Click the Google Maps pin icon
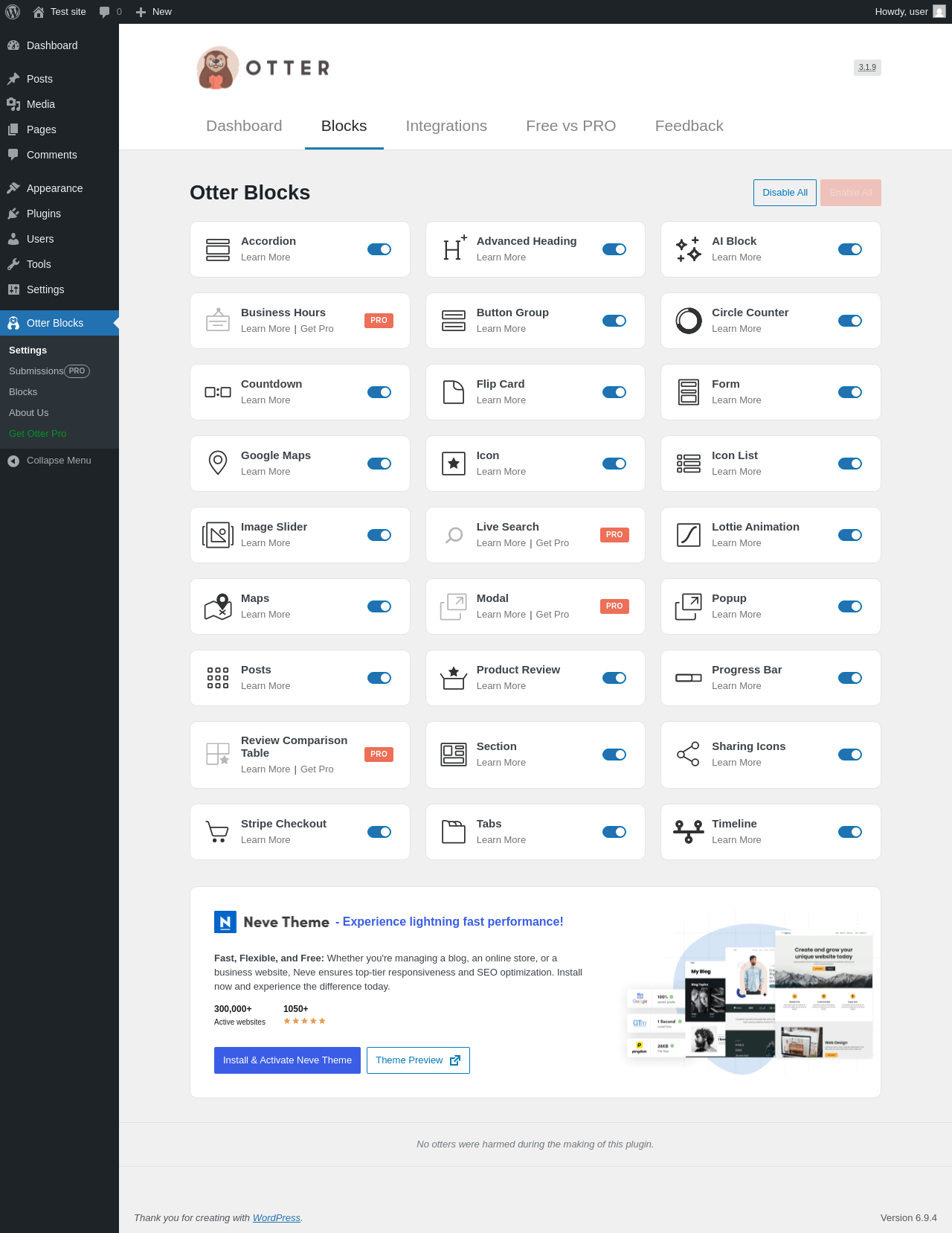The width and height of the screenshot is (952, 1233). tap(218, 464)
